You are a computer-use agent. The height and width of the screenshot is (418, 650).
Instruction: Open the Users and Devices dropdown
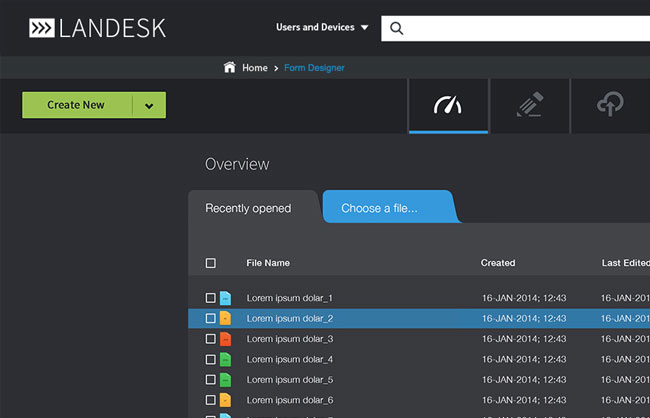tap(322, 28)
